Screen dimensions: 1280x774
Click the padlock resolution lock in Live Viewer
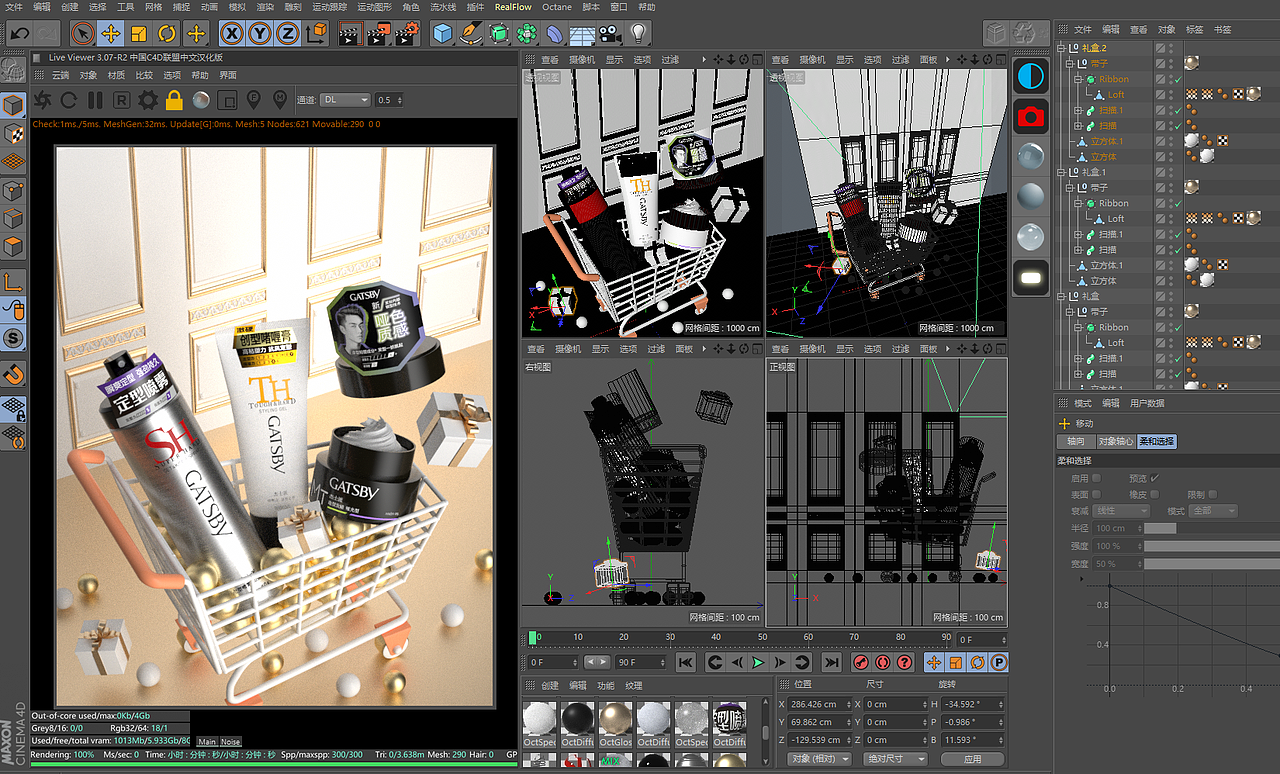point(172,100)
